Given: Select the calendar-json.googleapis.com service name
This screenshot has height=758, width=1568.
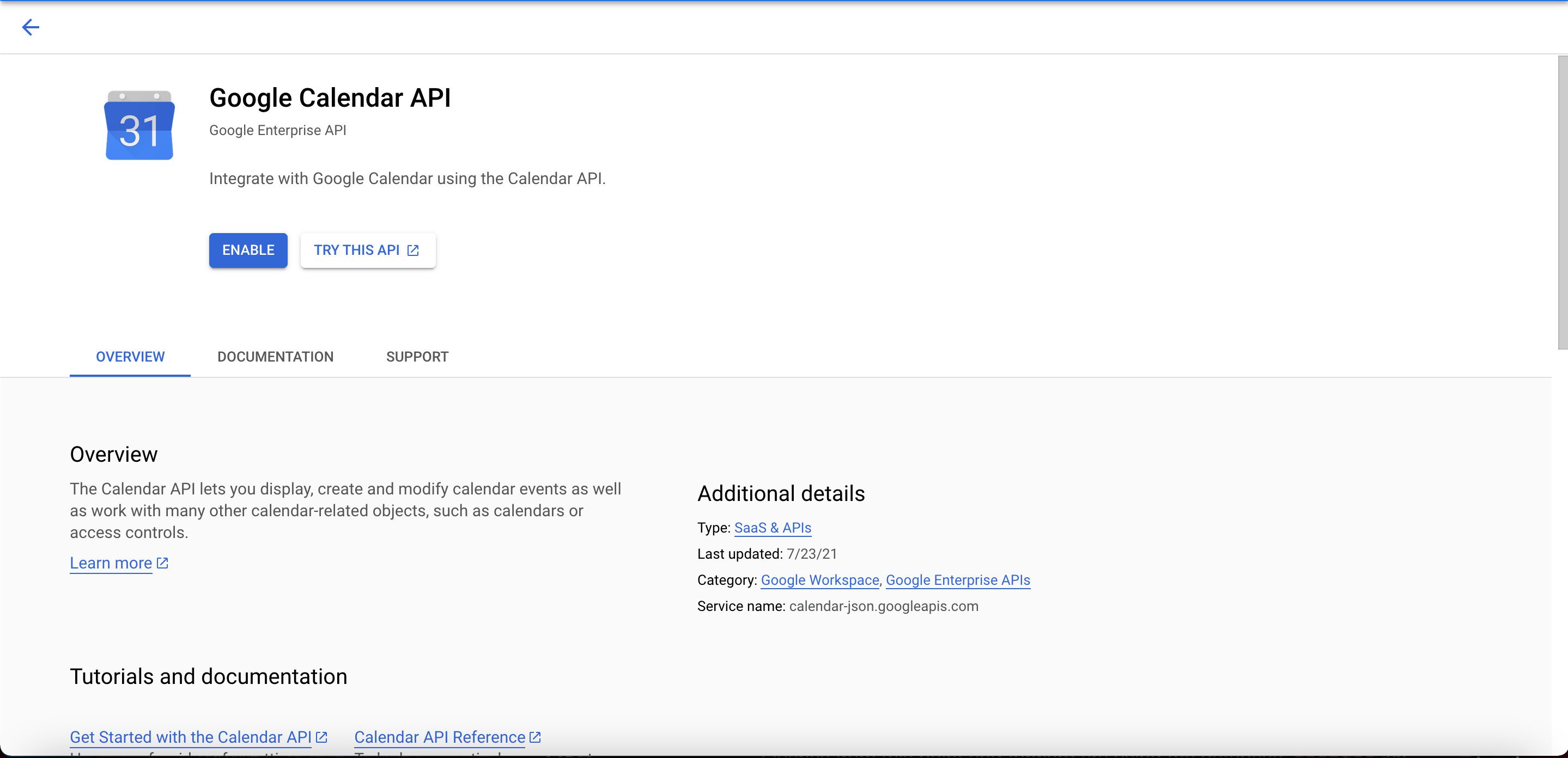Looking at the screenshot, I should (x=883, y=606).
